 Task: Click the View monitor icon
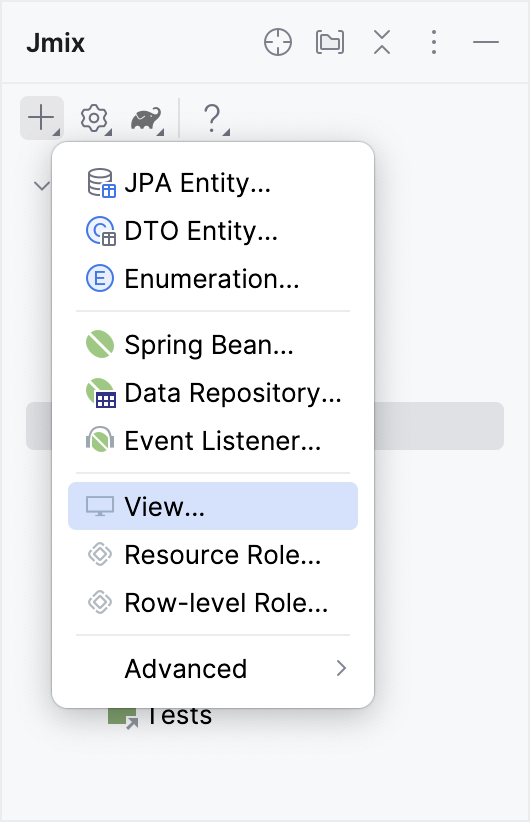100,506
